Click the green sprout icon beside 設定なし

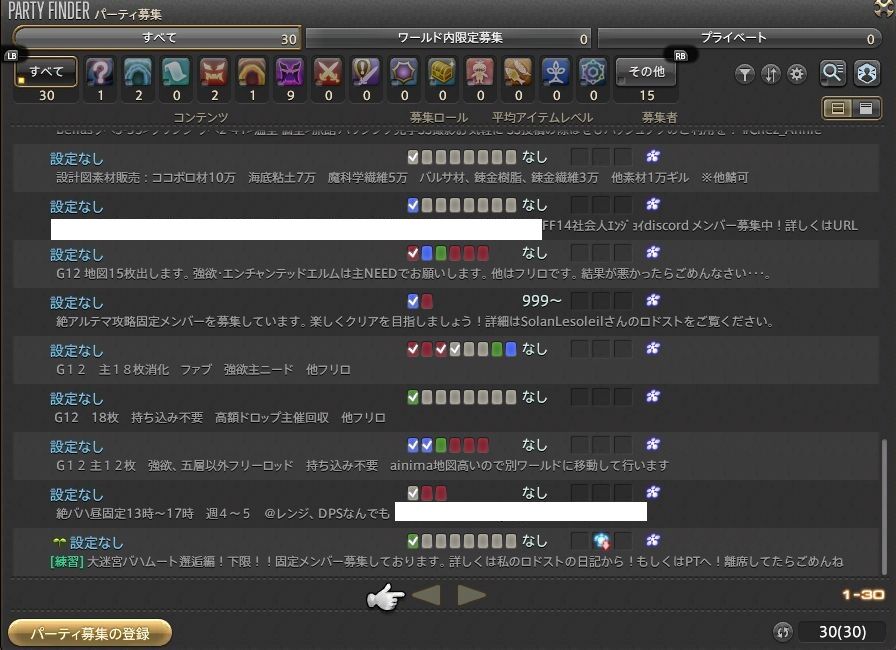click(x=59, y=541)
